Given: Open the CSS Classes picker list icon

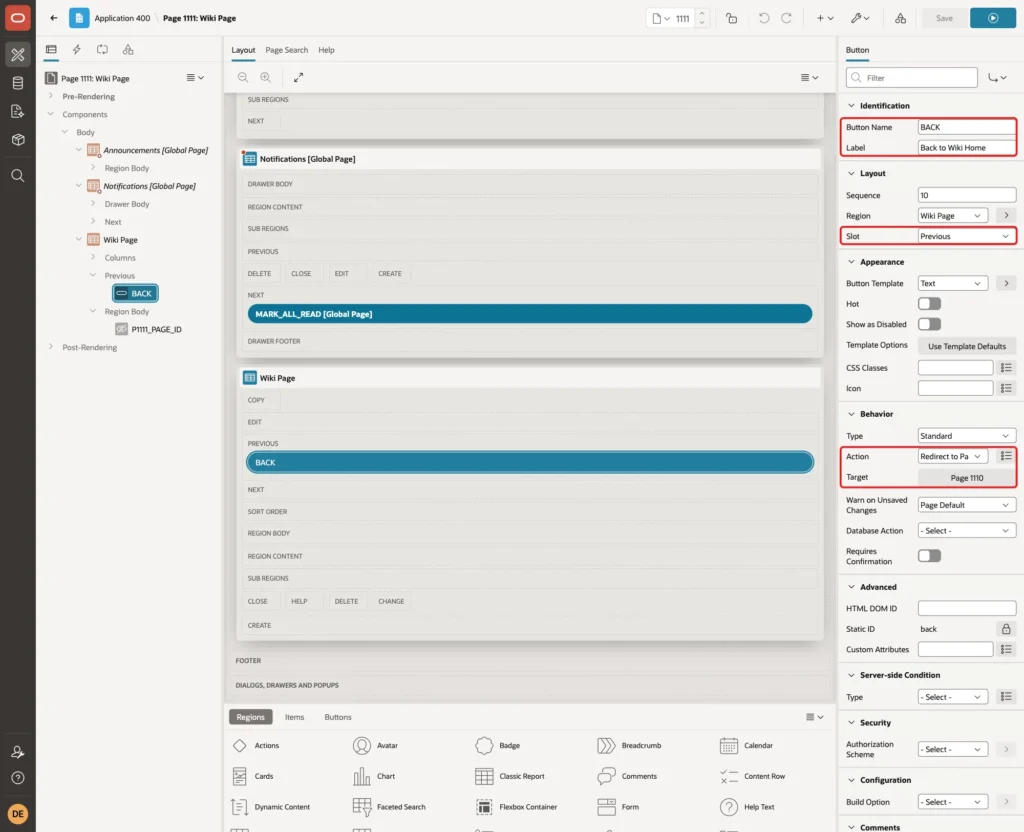Looking at the screenshot, I should pyautogui.click(x=1006, y=368).
